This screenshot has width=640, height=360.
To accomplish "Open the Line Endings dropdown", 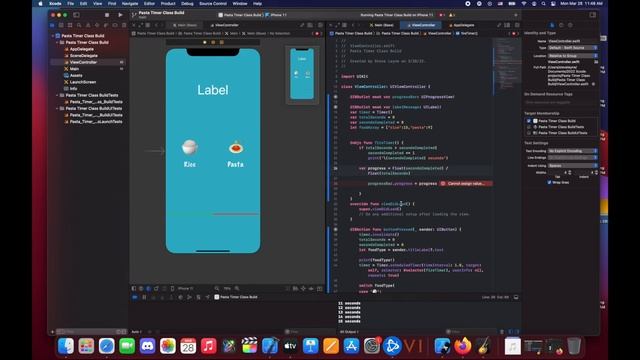I will pyautogui.click(x=573, y=158).
